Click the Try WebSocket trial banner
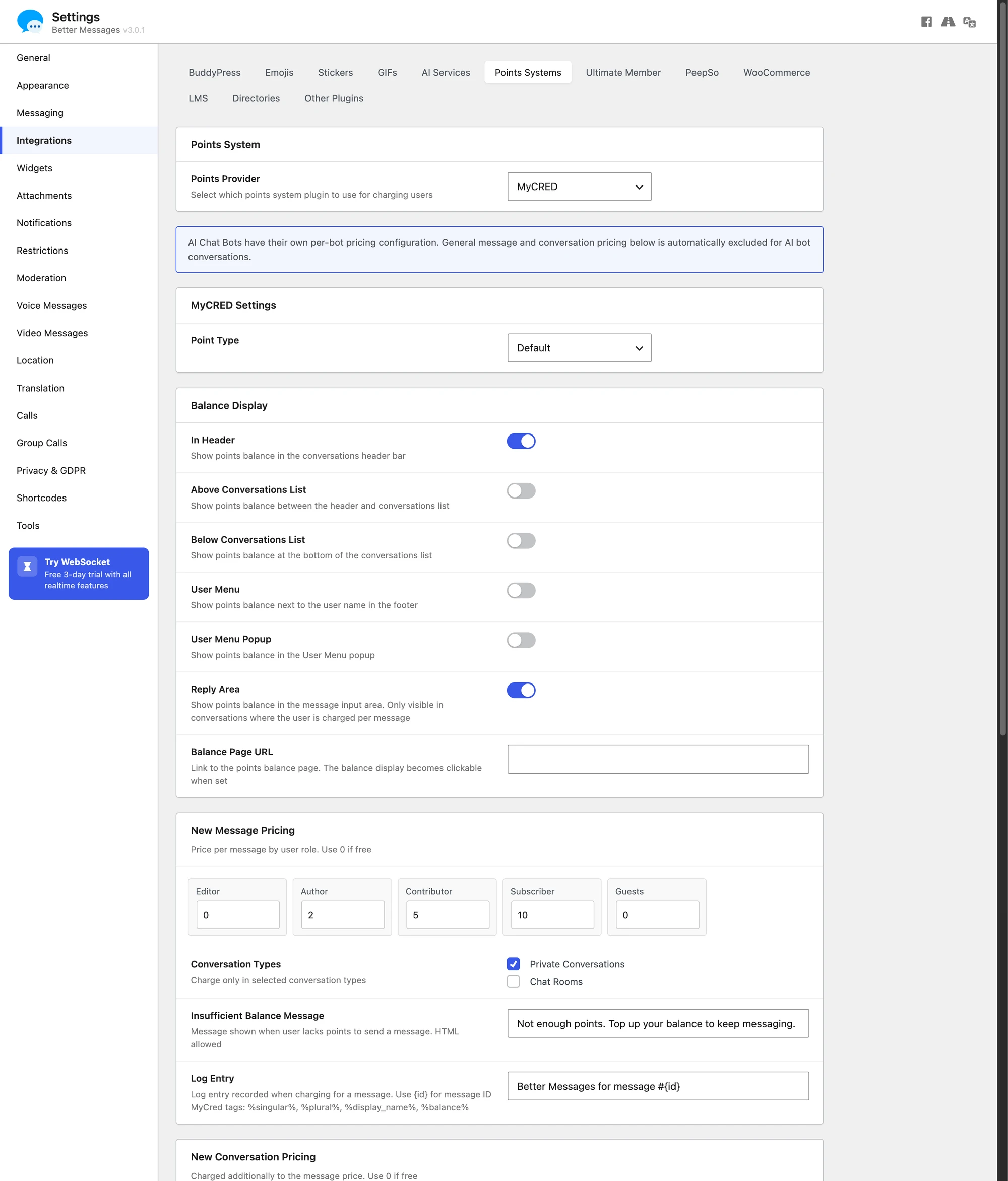 point(79,574)
